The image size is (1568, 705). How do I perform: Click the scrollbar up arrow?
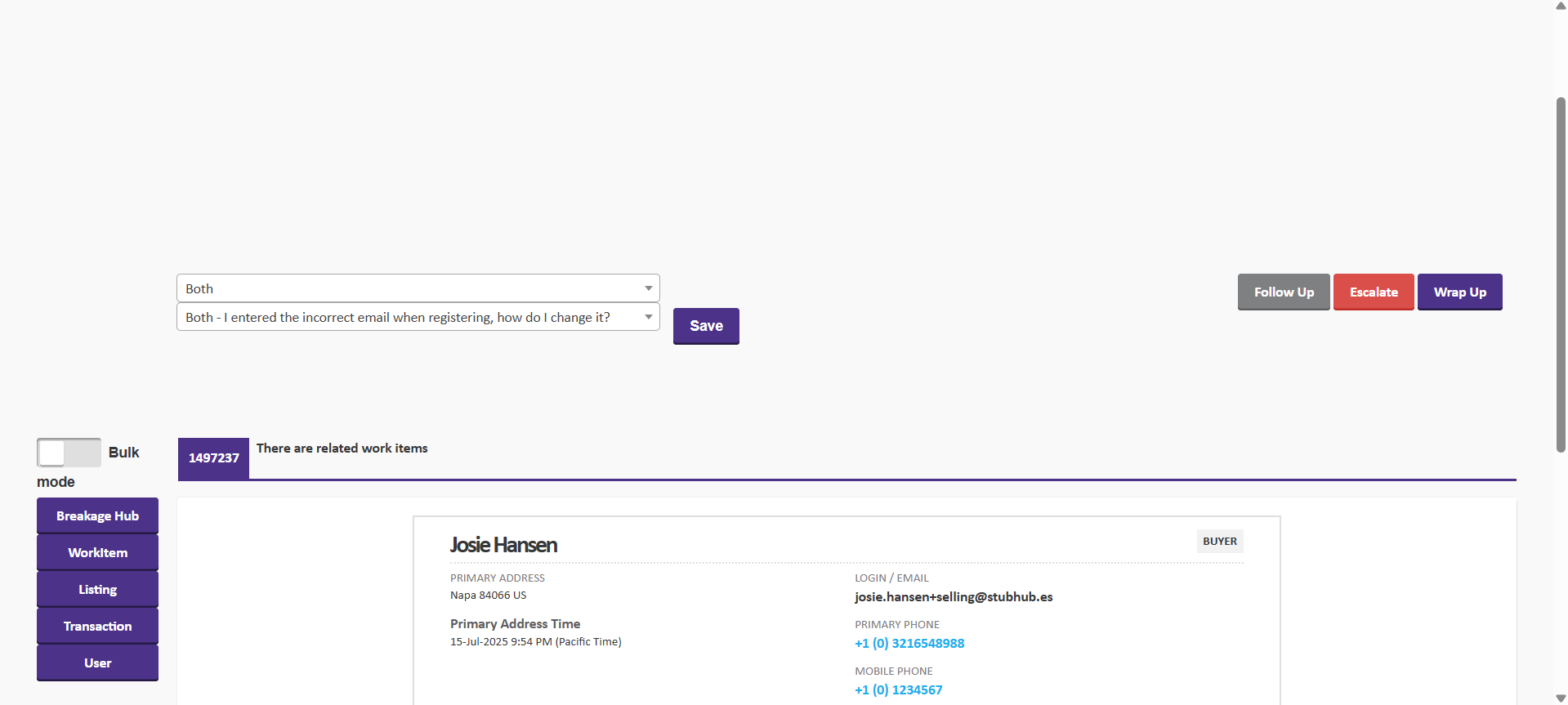1561,6
